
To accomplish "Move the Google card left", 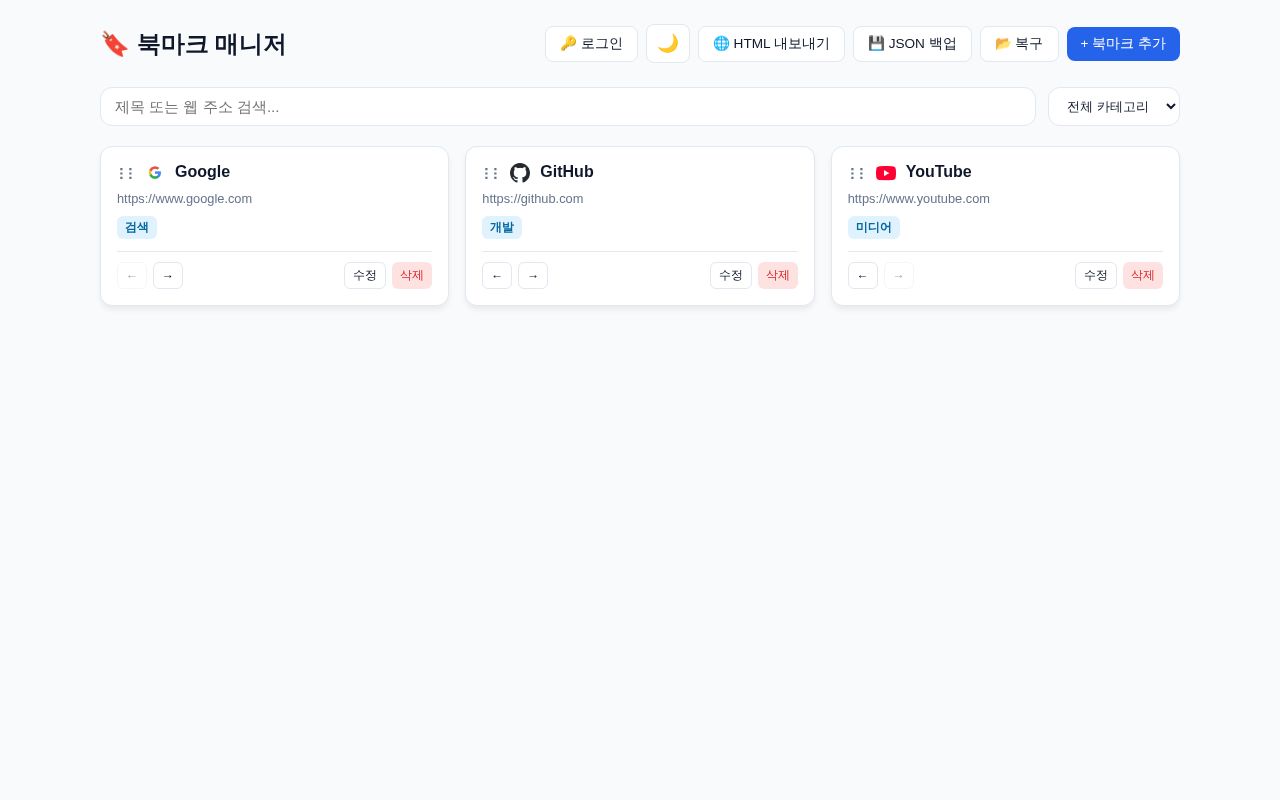I will pyautogui.click(x=132, y=276).
